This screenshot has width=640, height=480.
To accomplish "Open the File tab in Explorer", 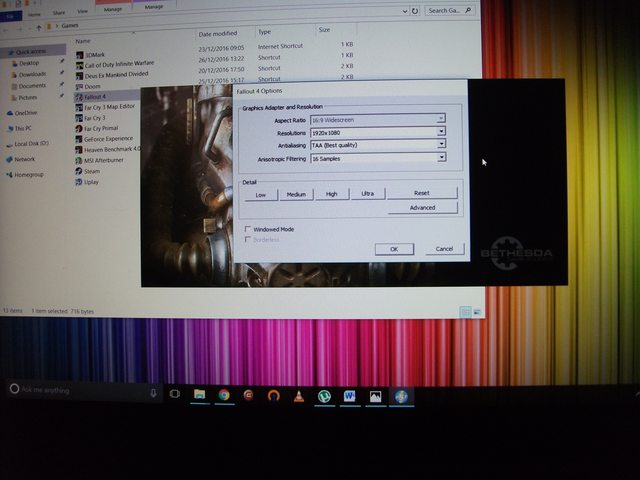I will (x=10, y=17).
